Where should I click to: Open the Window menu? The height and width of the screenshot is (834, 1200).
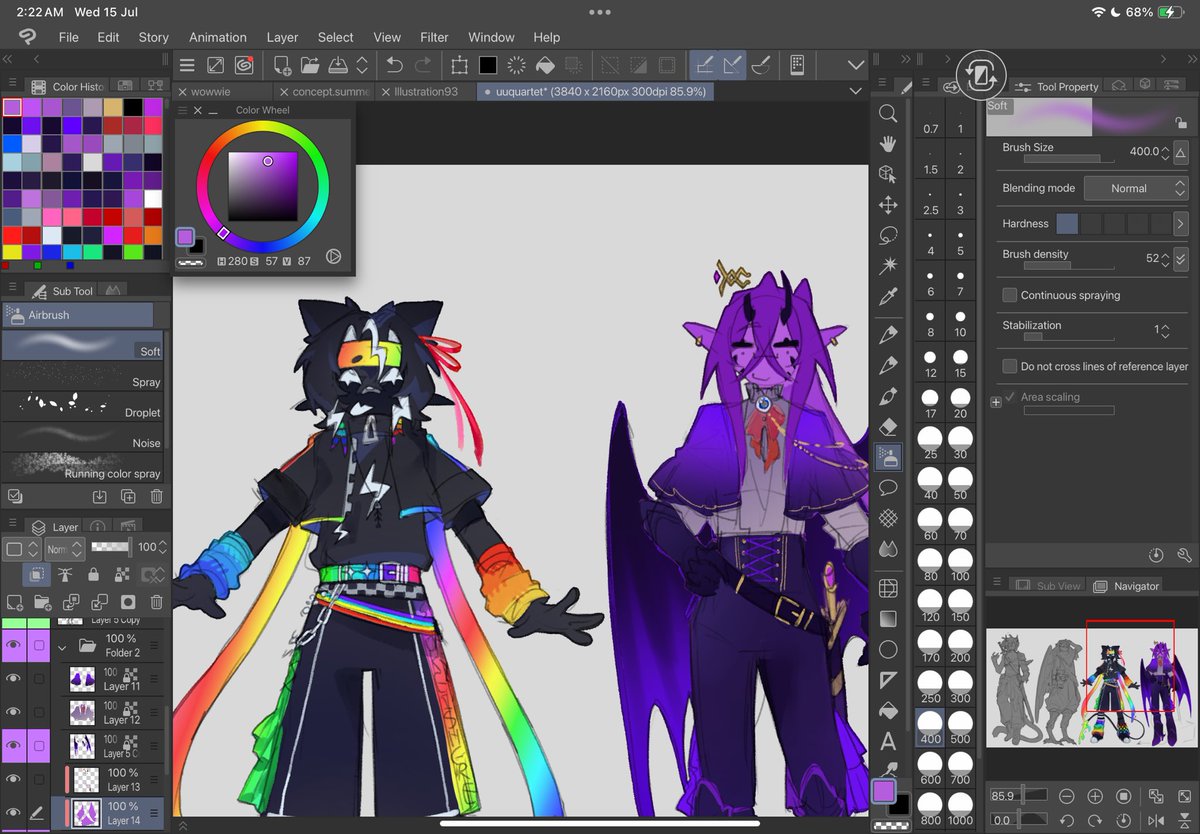[492, 37]
